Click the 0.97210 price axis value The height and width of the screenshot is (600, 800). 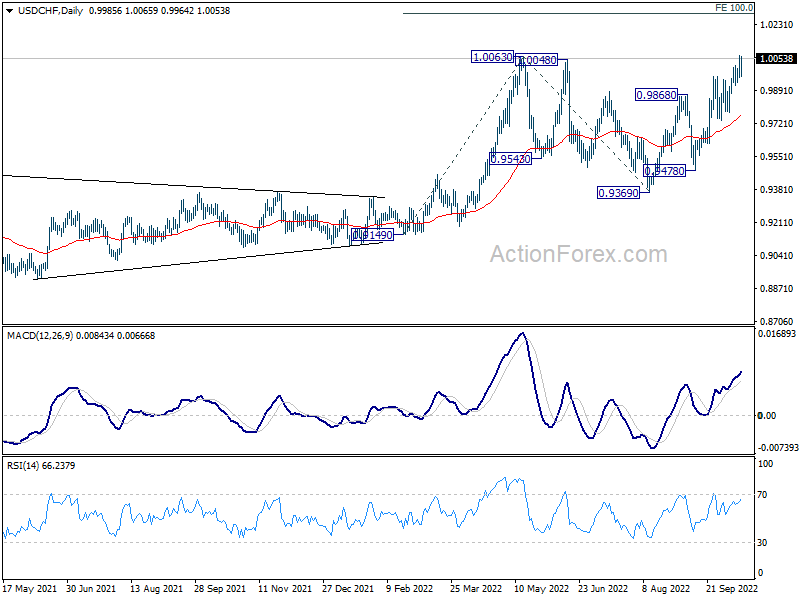pyautogui.click(x=777, y=123)
